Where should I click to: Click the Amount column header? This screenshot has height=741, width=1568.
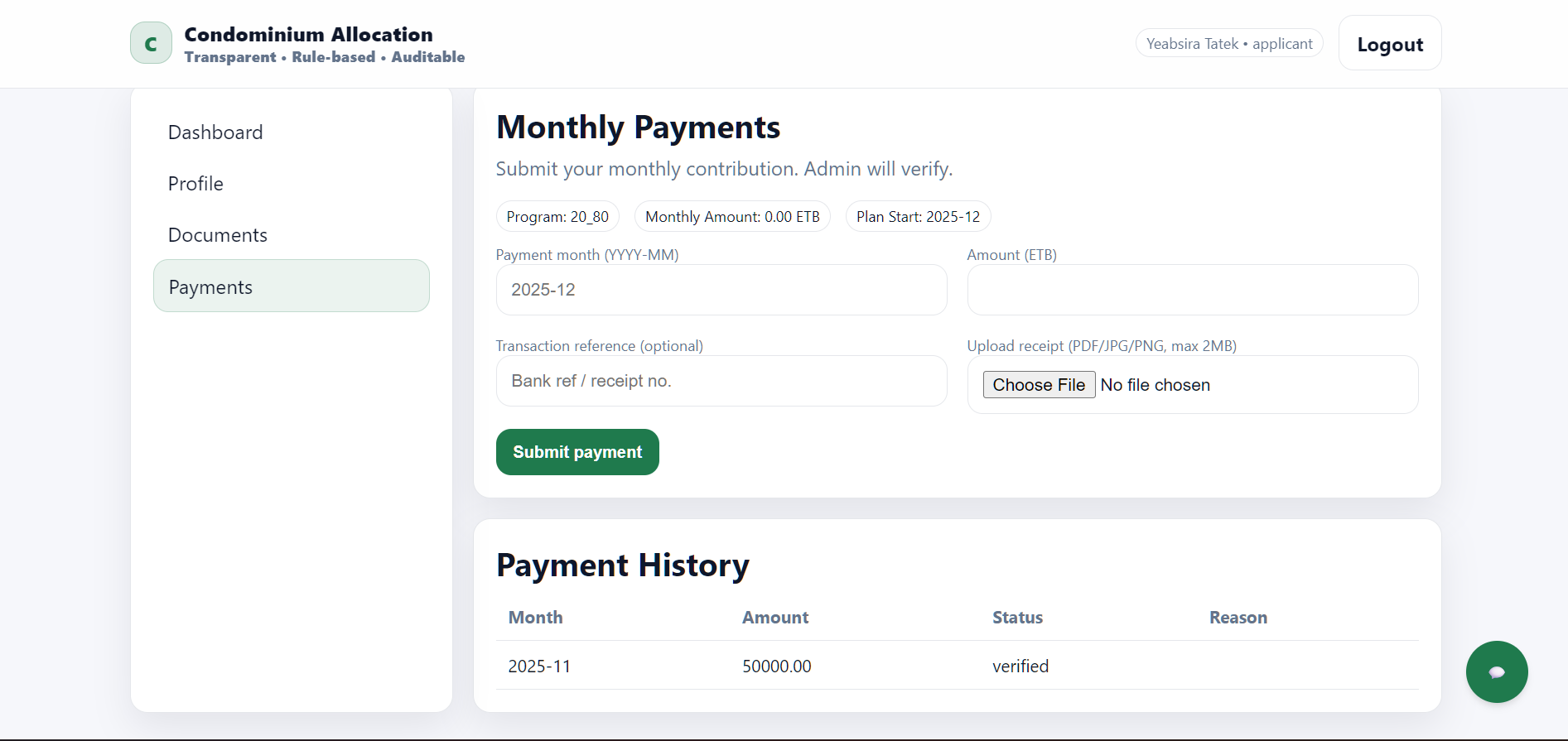(775, 618)
